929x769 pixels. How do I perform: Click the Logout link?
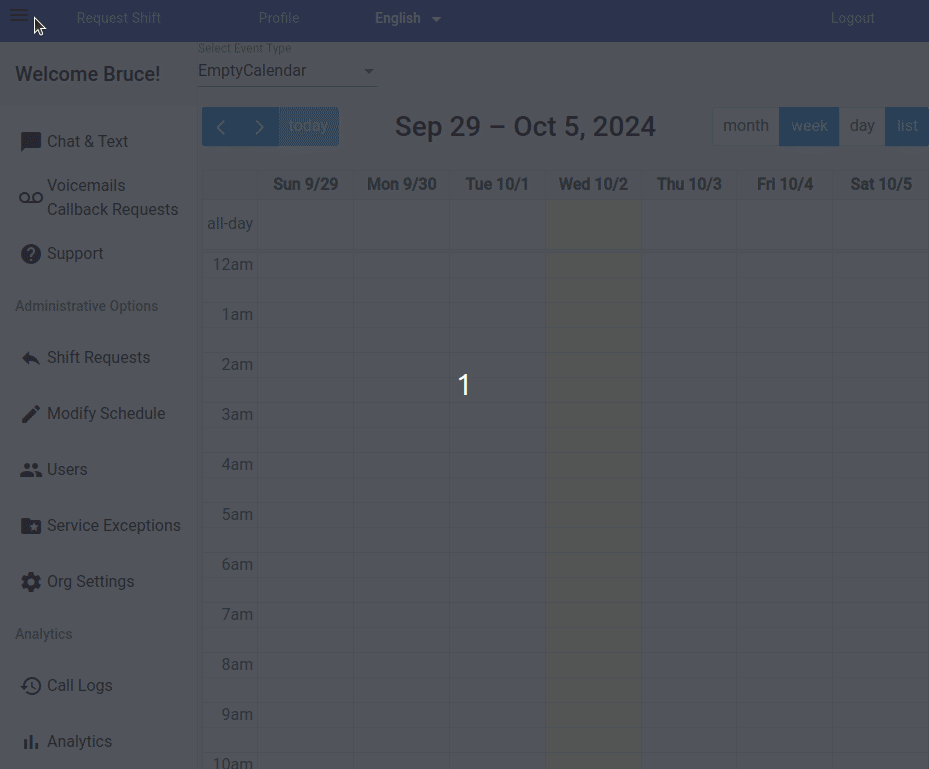click(852, 18)
